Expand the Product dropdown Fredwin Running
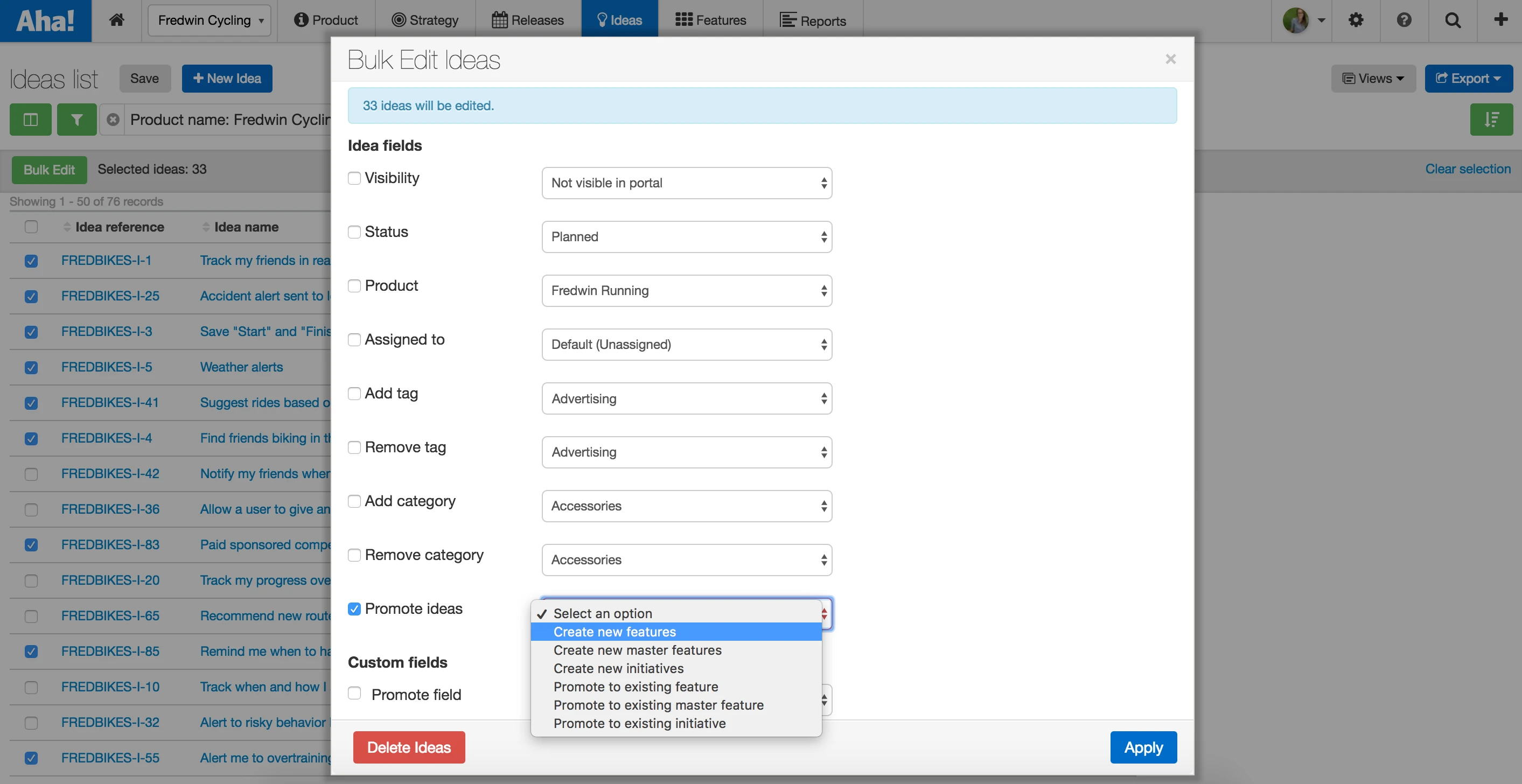 coord(687,291)
